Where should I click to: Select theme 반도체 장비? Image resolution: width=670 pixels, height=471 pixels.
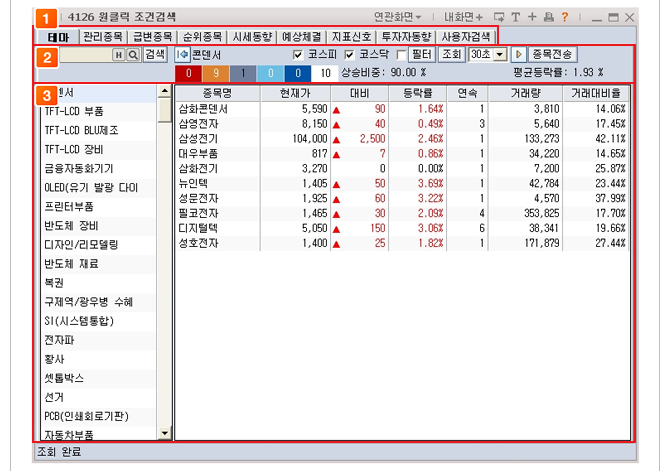pos(98,226)
